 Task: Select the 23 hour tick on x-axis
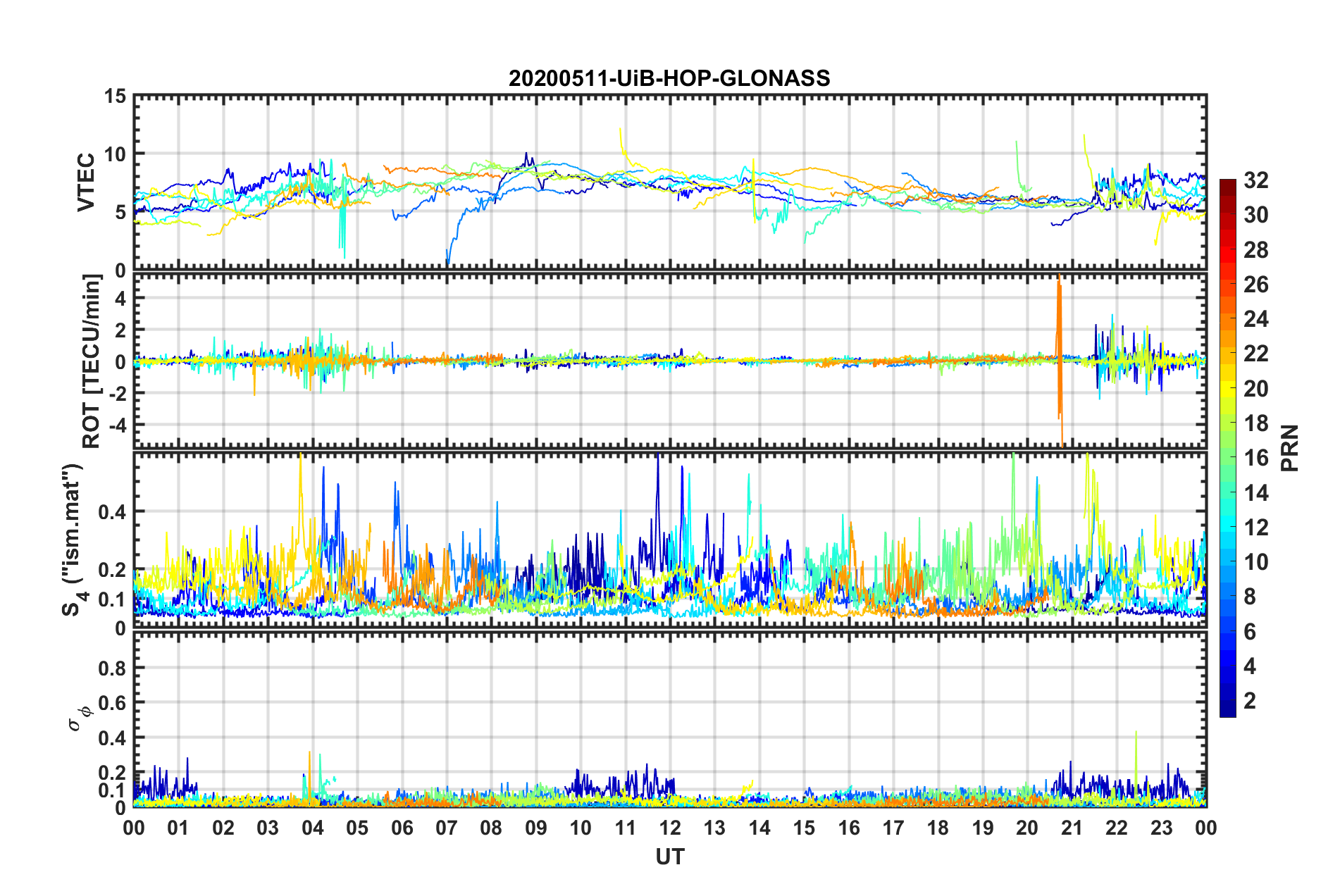pyautogui.click(x=1161, y=828)
